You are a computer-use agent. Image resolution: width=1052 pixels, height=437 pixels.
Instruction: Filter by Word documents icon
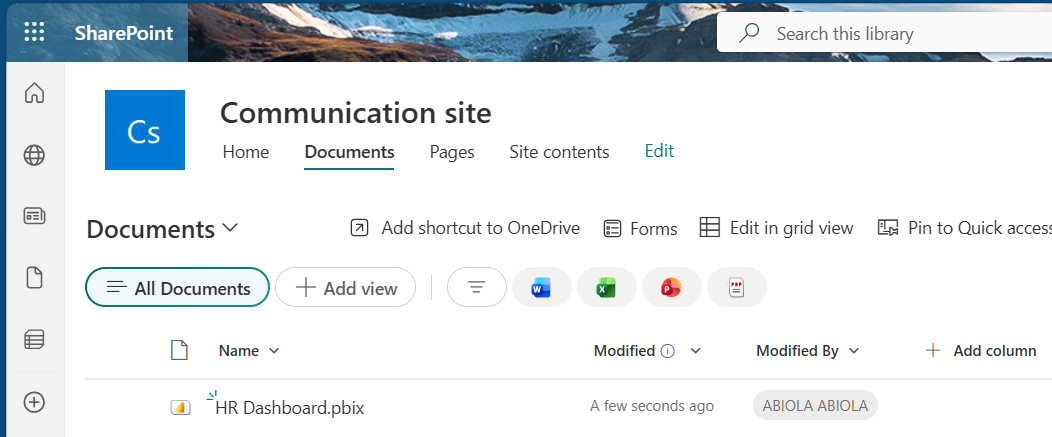(541, 287)
